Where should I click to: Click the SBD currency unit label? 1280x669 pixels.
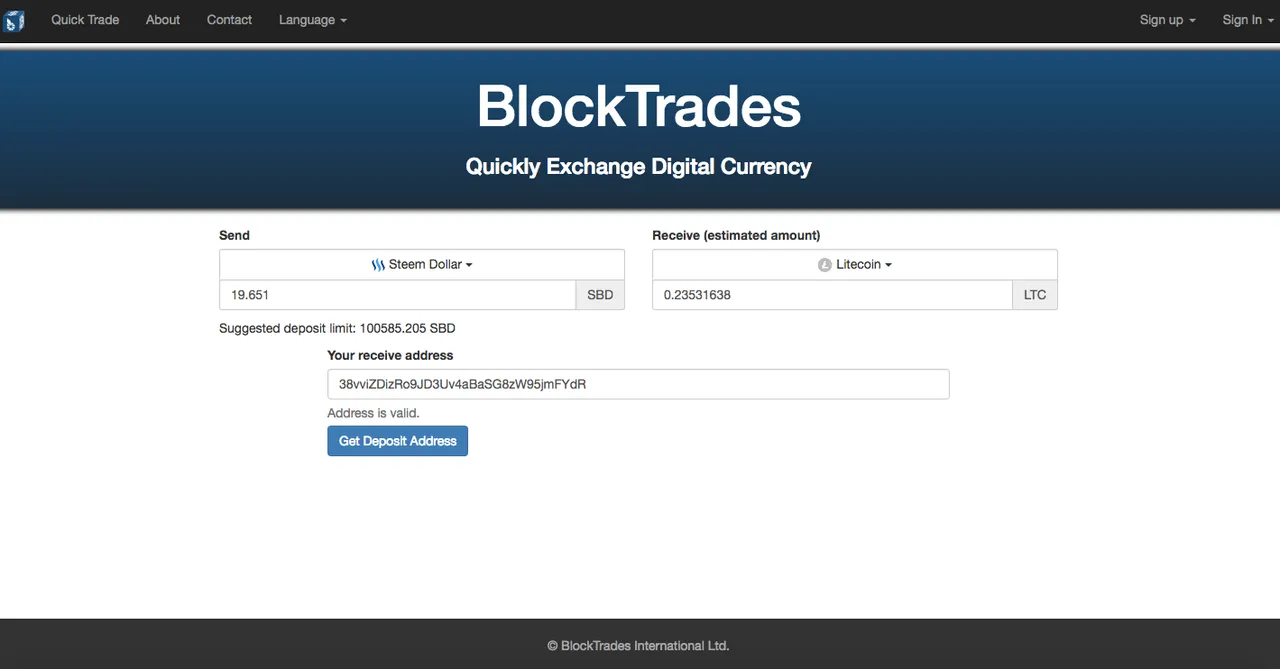click(x=600, y=295)
